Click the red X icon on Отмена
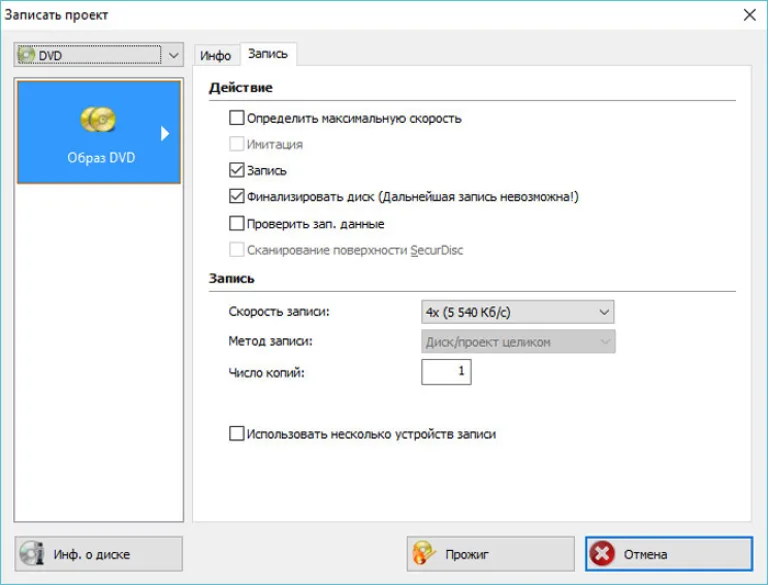The height and width of the screenshot is (585, 768). (x=602, y=554)
